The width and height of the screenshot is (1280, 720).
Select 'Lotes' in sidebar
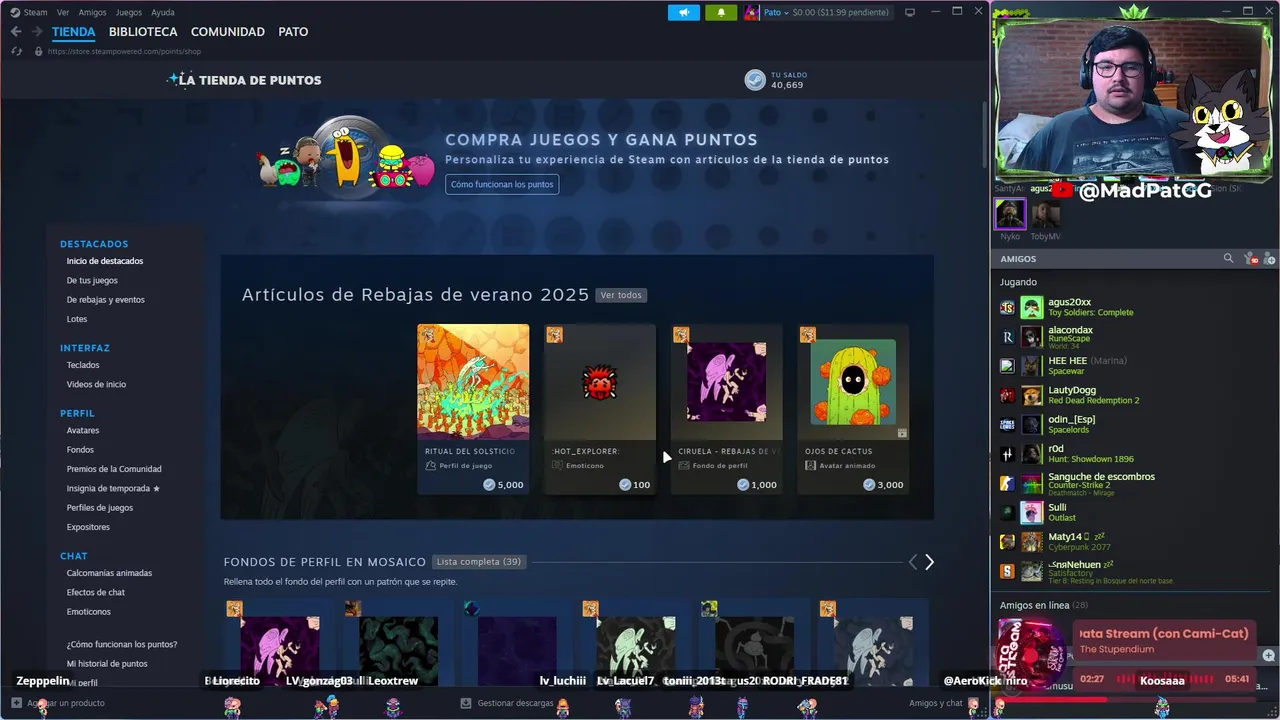pos(77,319)
